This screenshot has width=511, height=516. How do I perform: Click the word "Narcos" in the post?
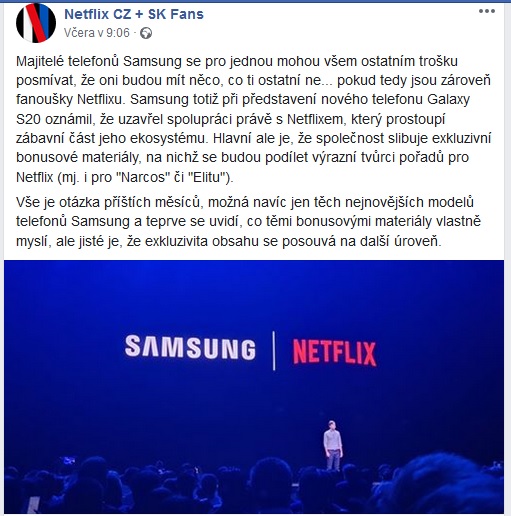click(144, 177)
